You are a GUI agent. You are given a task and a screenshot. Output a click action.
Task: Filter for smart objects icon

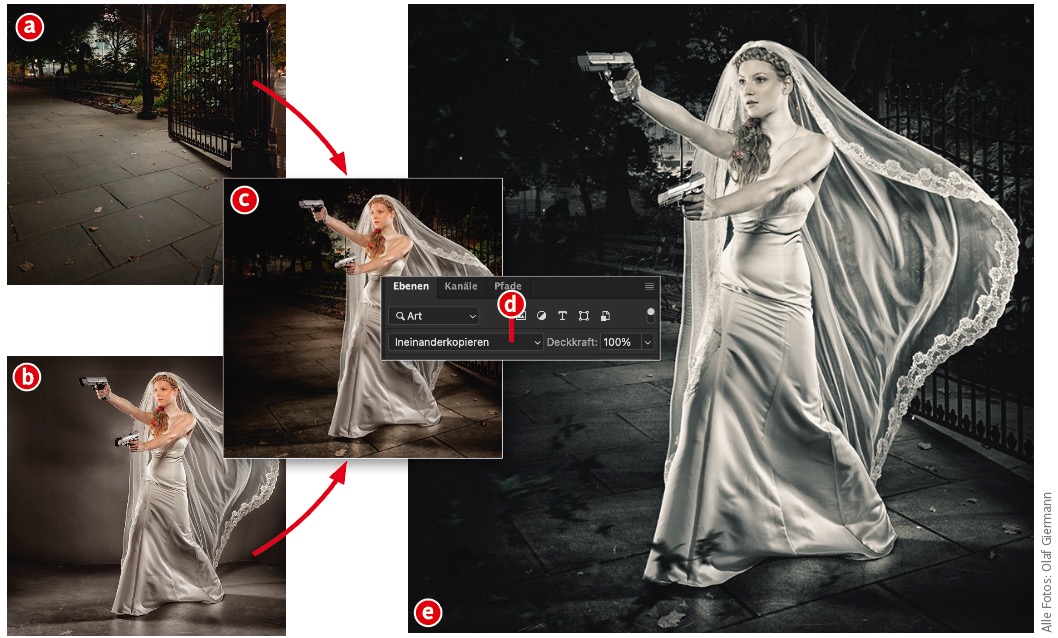[605, 316]
